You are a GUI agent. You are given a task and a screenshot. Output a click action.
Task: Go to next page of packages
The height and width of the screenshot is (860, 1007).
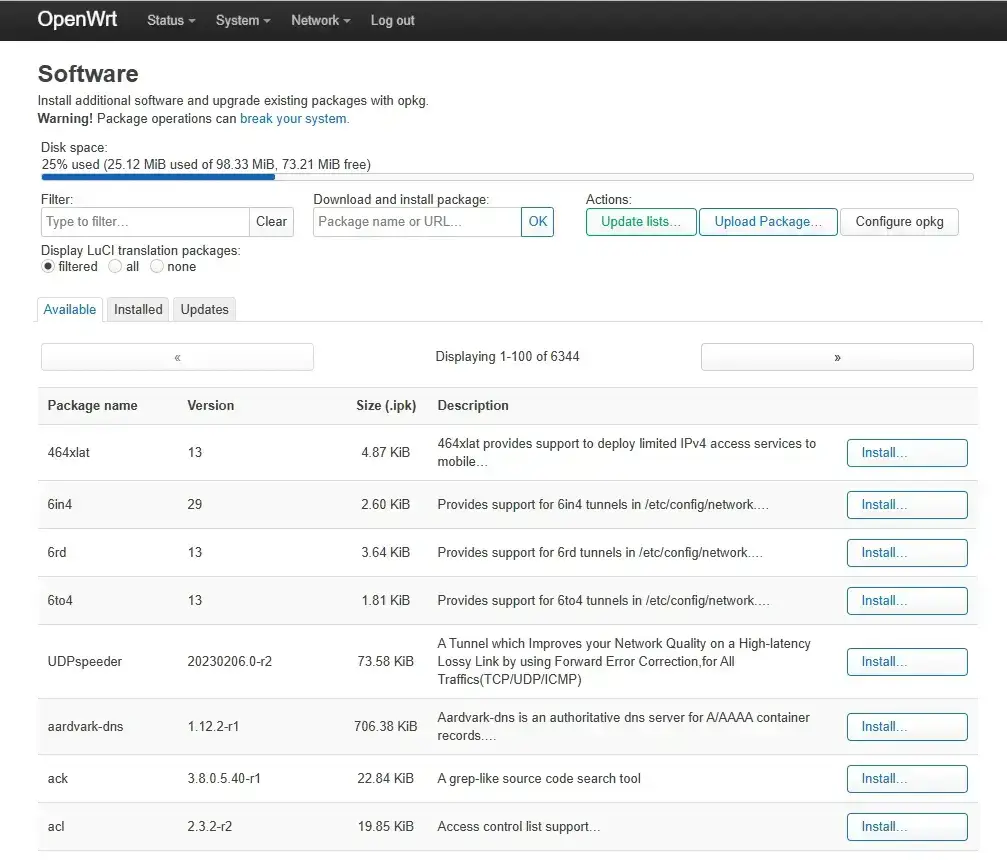pos(836,357)
